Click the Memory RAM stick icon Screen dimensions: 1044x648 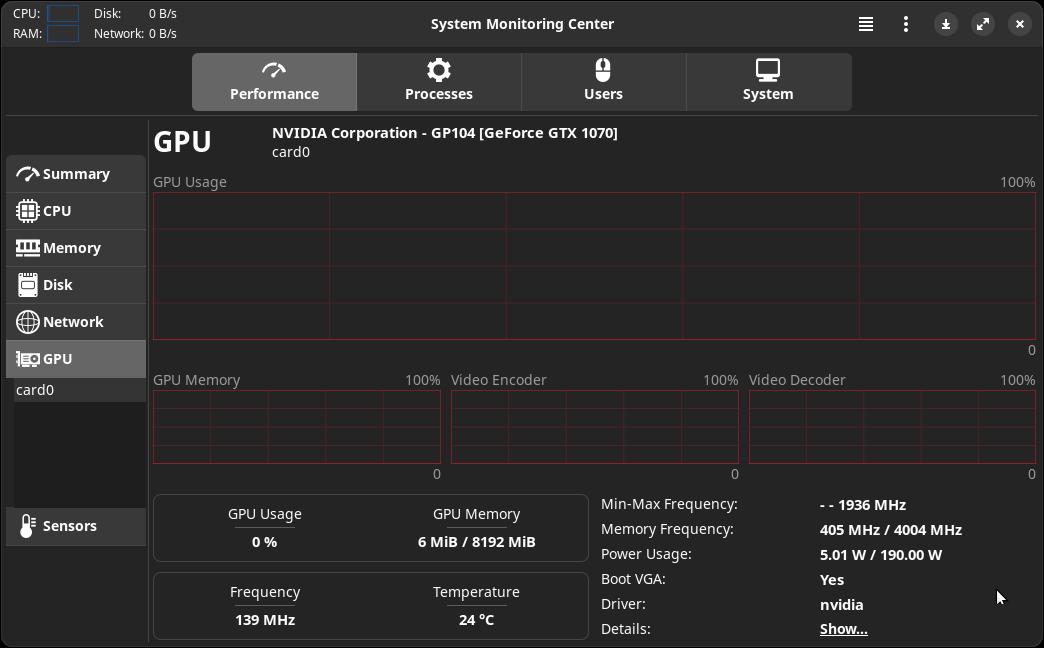[x=28, y=248]
